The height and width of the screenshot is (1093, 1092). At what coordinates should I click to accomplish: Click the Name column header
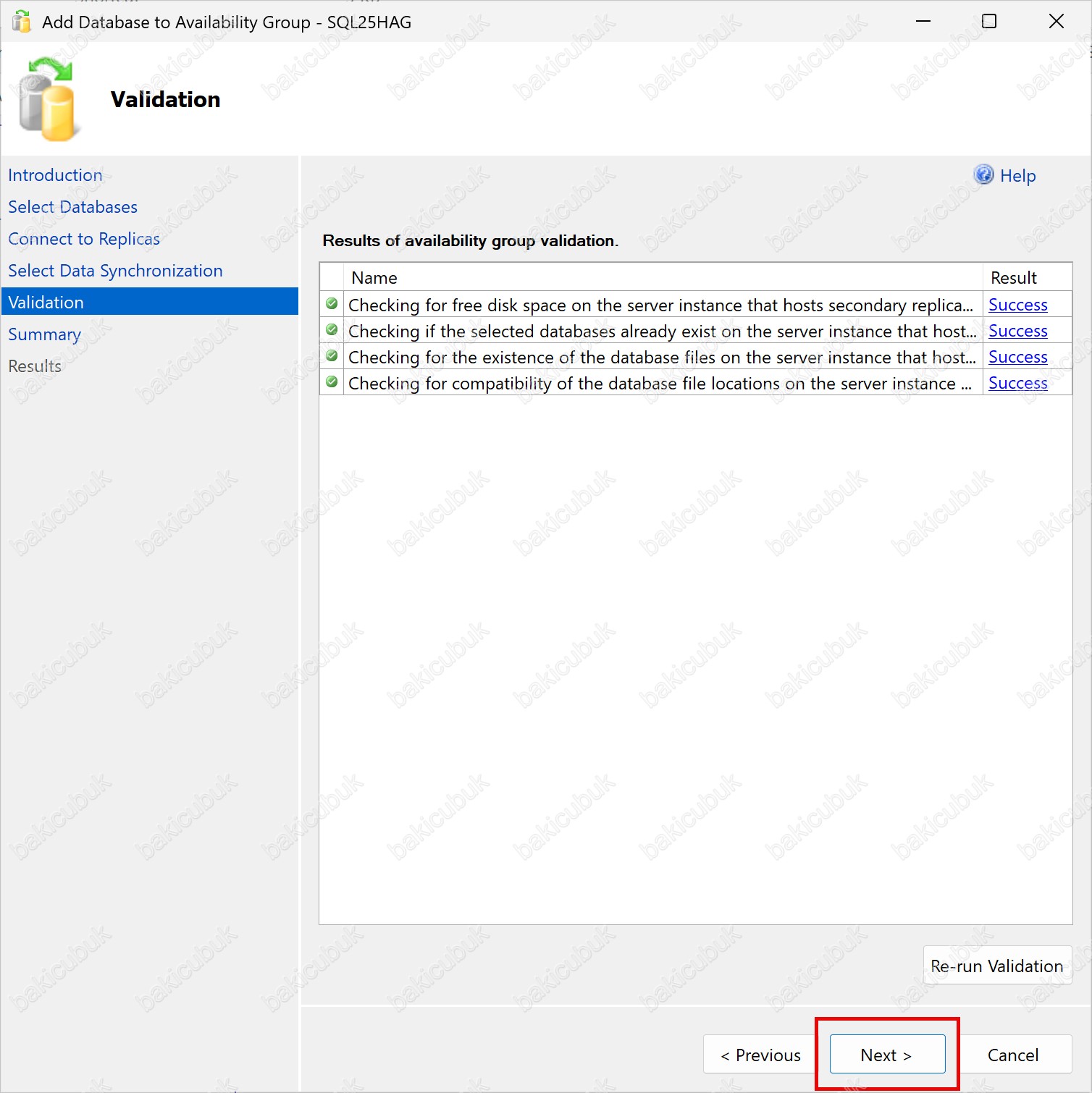(x=374, y=278)
